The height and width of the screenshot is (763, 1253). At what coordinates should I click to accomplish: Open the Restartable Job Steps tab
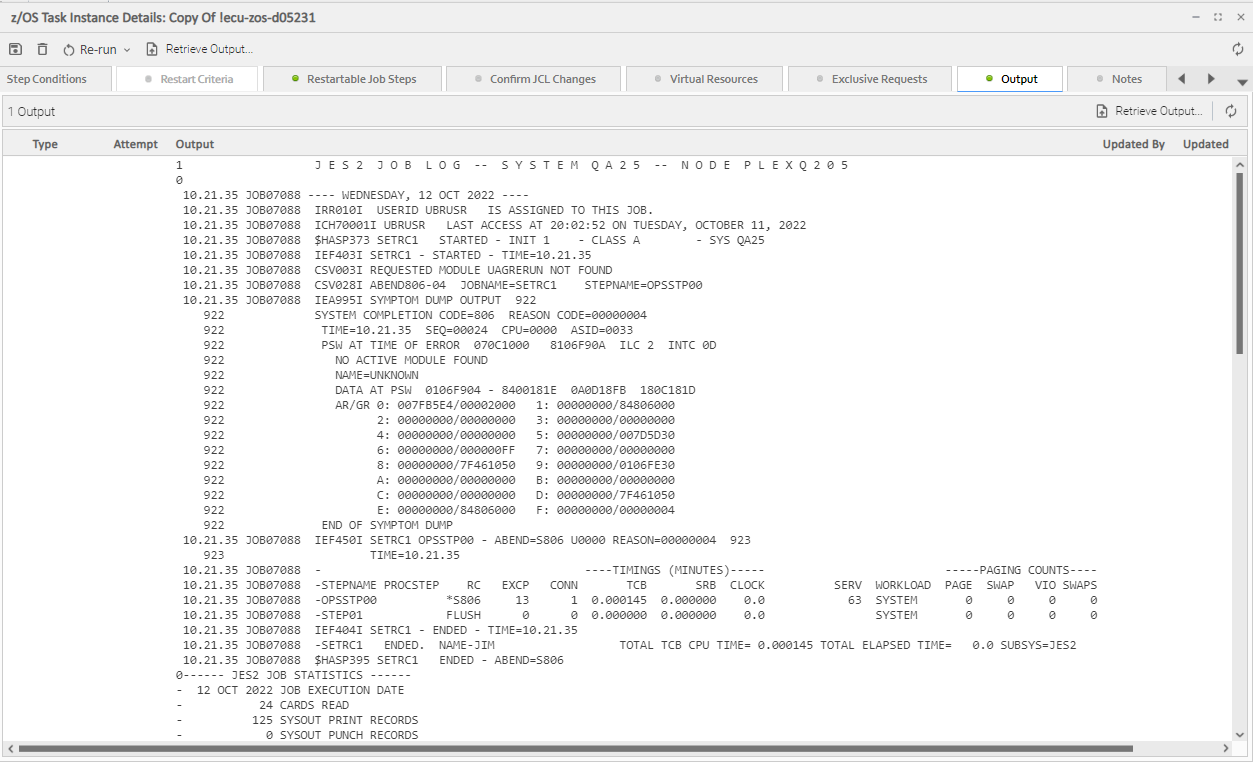click(x=353, y=79)
